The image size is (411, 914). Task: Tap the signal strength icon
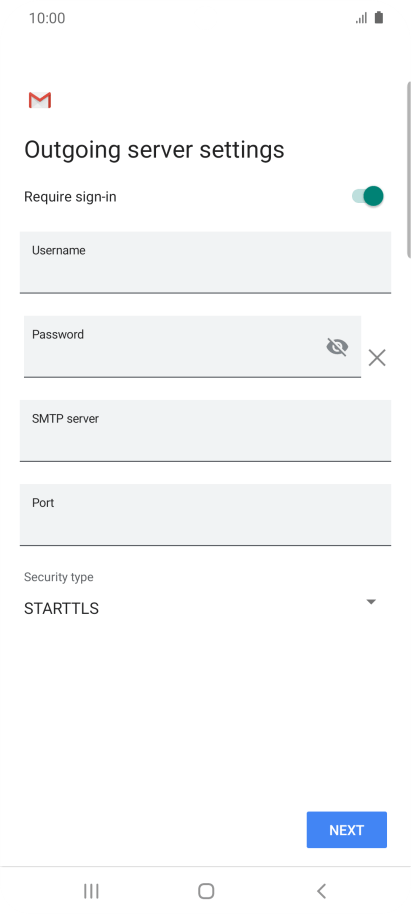361,18
